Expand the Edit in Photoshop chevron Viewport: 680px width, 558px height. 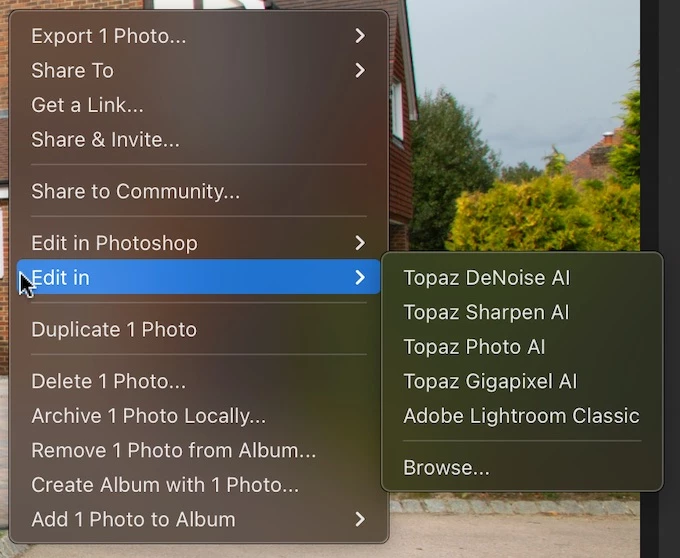point(360,243)
